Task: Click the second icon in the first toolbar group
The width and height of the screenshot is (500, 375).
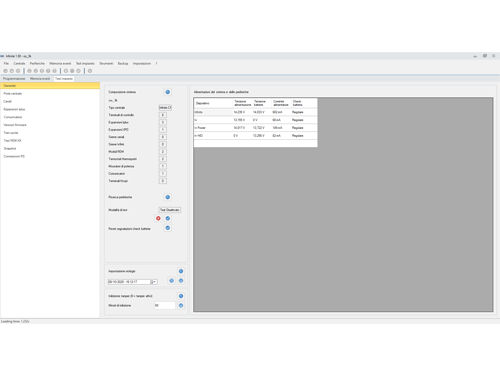Action: (12, 71)
